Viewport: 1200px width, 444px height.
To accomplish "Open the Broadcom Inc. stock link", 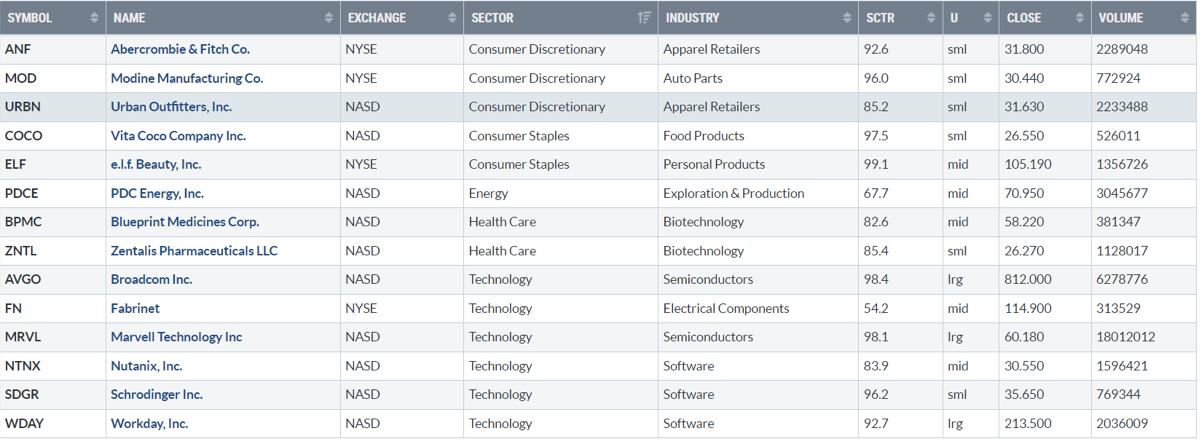I will click(x=151, y=279).
